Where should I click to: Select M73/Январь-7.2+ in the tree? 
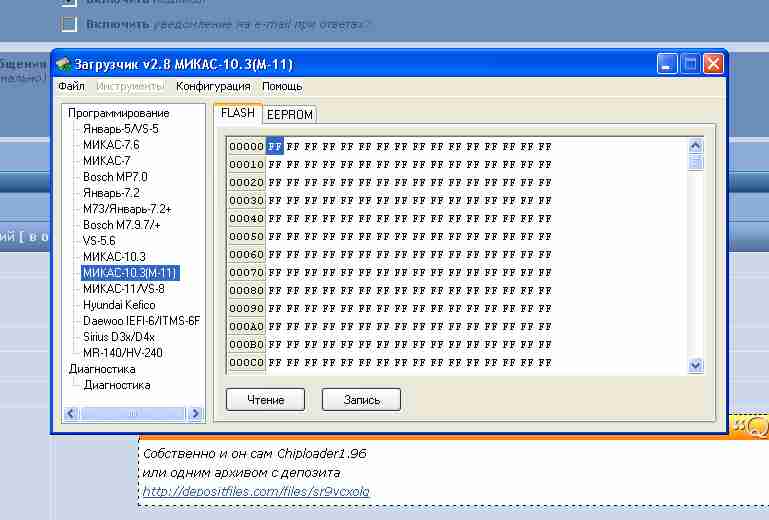pyautogui.click(x=127, y=209)
